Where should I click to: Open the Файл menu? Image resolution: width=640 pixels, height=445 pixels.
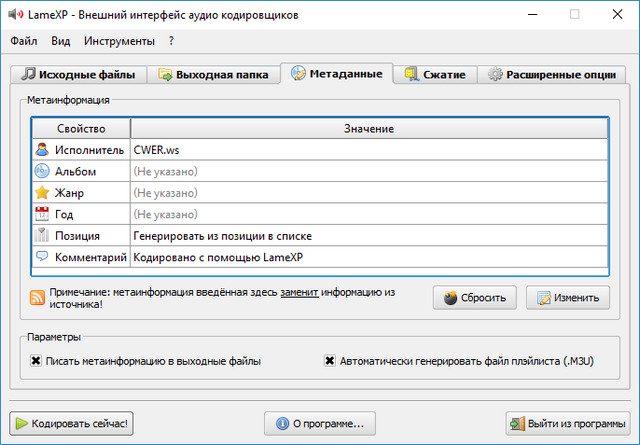click(24, 41)
